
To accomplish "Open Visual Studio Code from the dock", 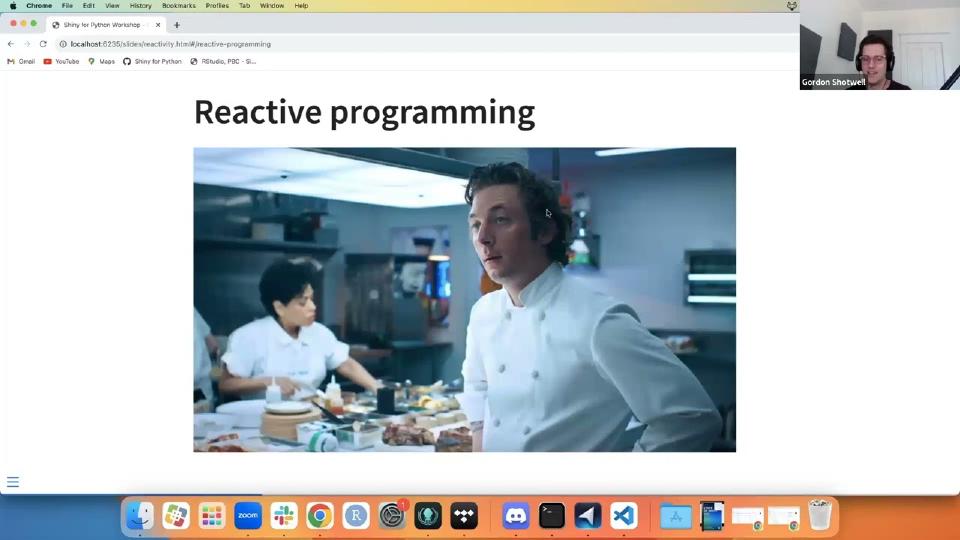I will (624, 516).
